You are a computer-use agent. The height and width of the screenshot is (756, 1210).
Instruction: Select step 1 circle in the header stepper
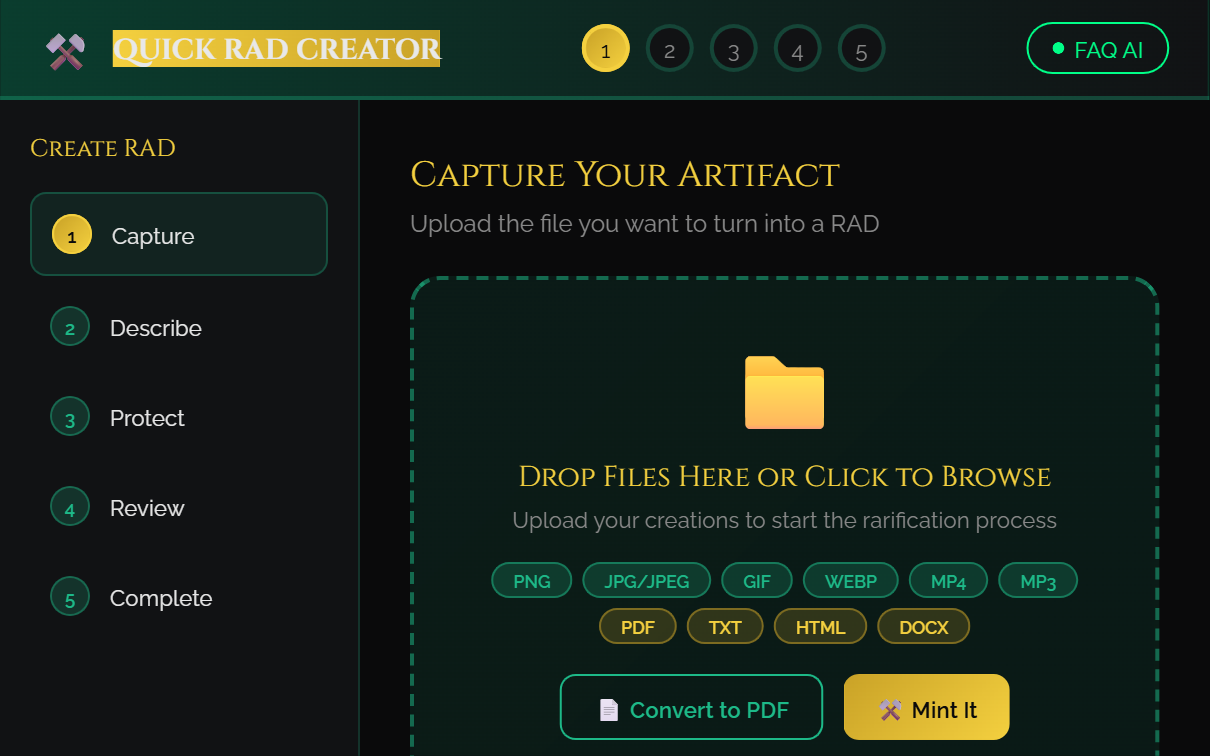tap(606, 48)
